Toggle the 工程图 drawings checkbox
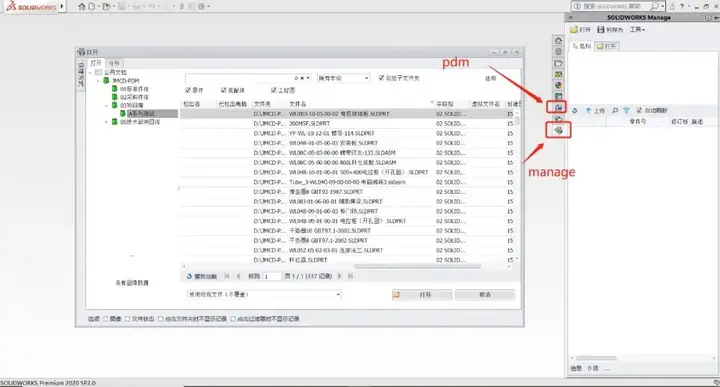This screenshot has width=720, height=387. (274, 90)
